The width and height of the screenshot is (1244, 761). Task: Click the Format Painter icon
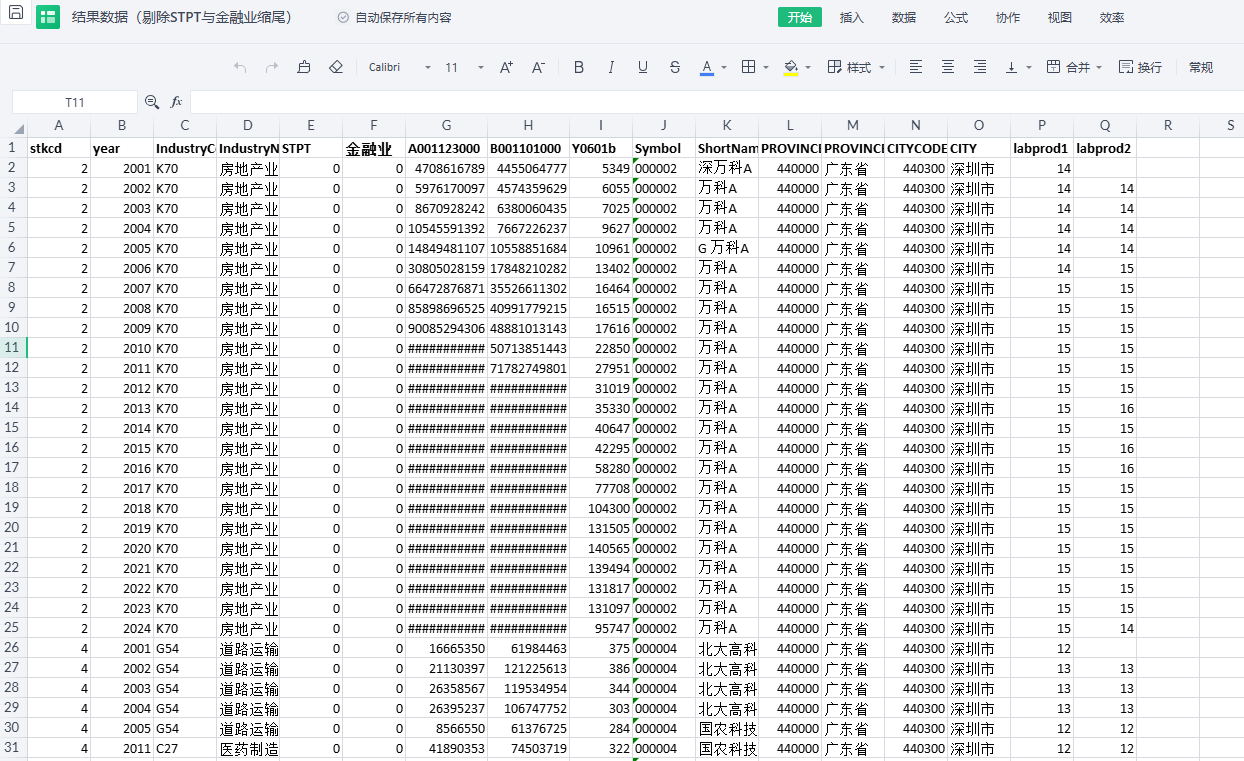[304, 67]
